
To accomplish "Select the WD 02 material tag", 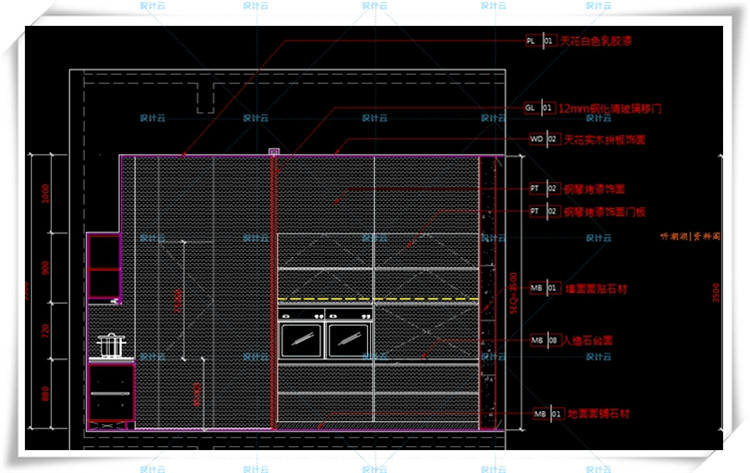I will click(x=544, y=139).
